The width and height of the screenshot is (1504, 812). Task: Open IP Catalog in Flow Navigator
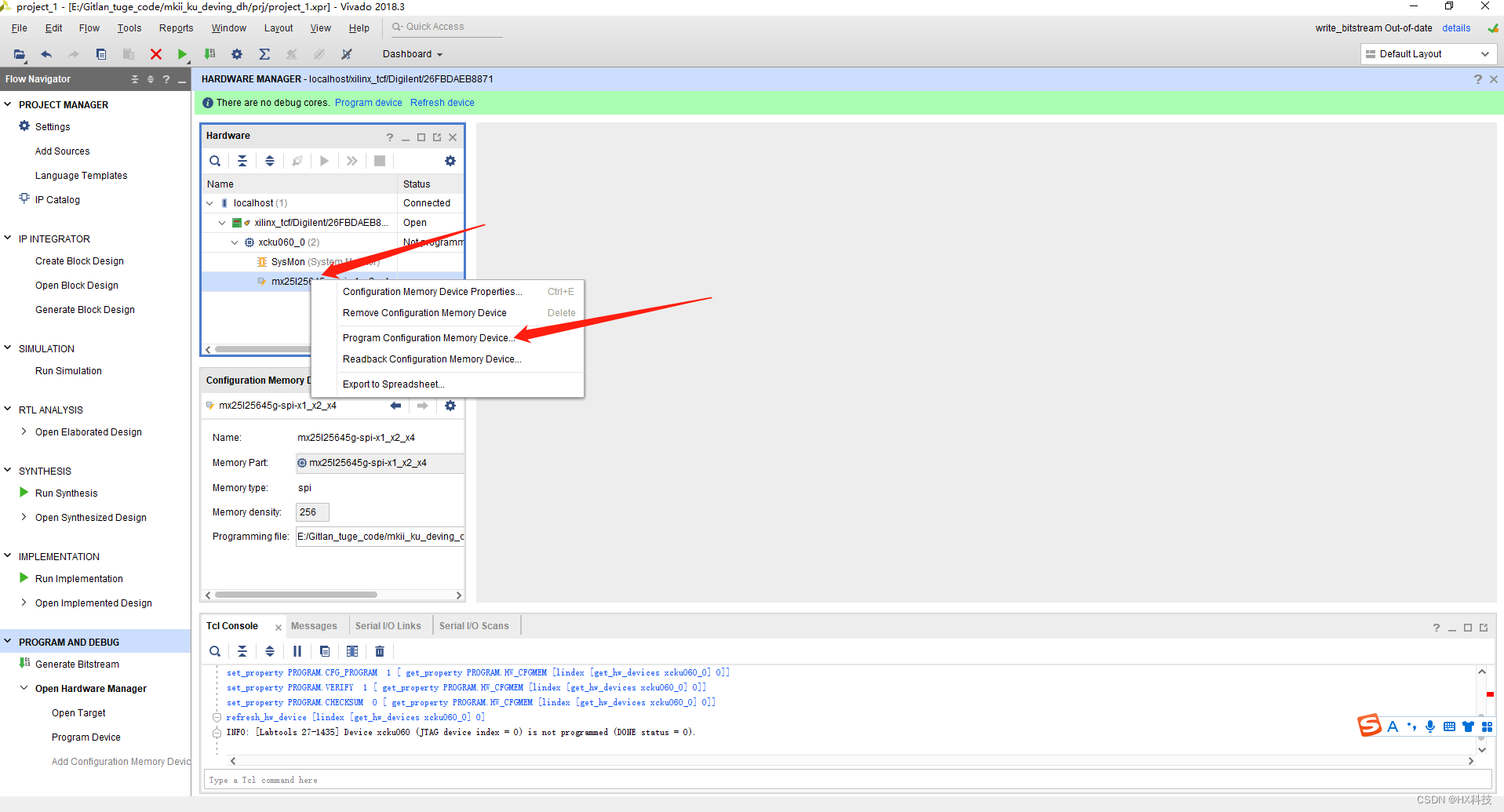pos(57,200)
